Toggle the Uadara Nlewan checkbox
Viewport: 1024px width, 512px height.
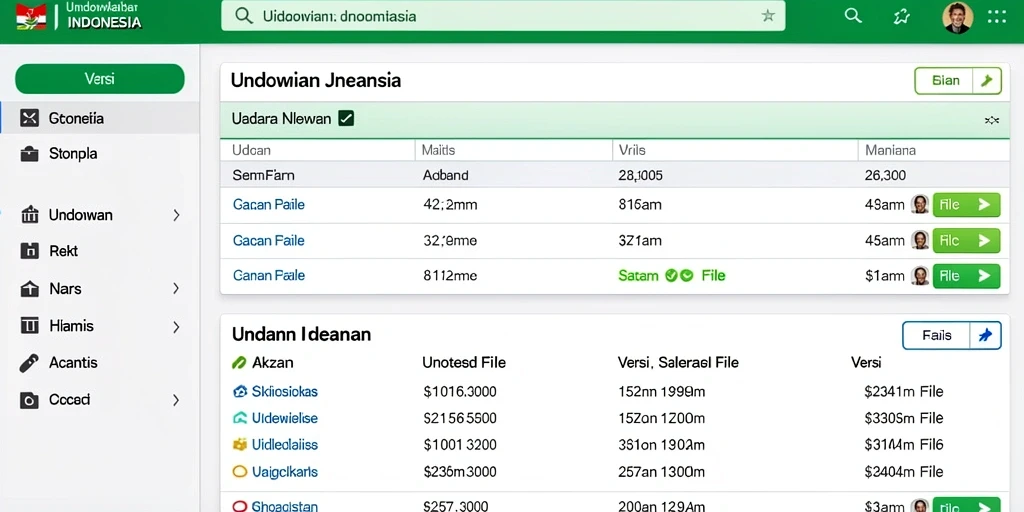346,119
